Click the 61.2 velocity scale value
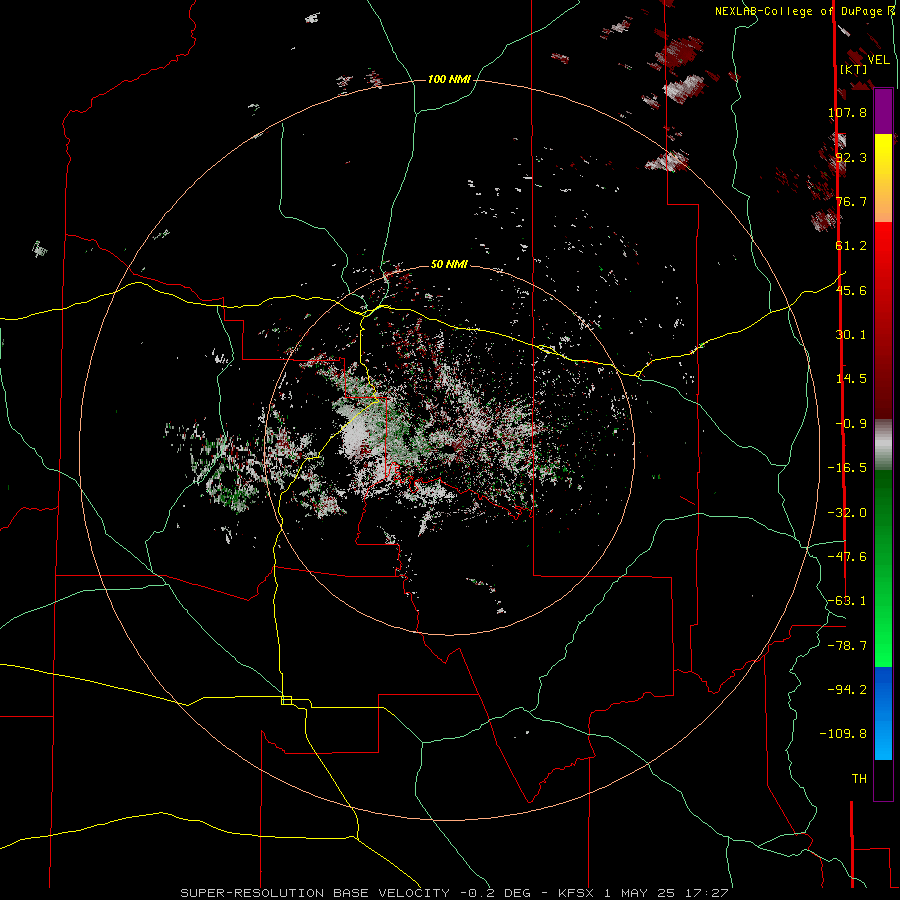The width and height of the screenshot is (900, 900). 851,246
